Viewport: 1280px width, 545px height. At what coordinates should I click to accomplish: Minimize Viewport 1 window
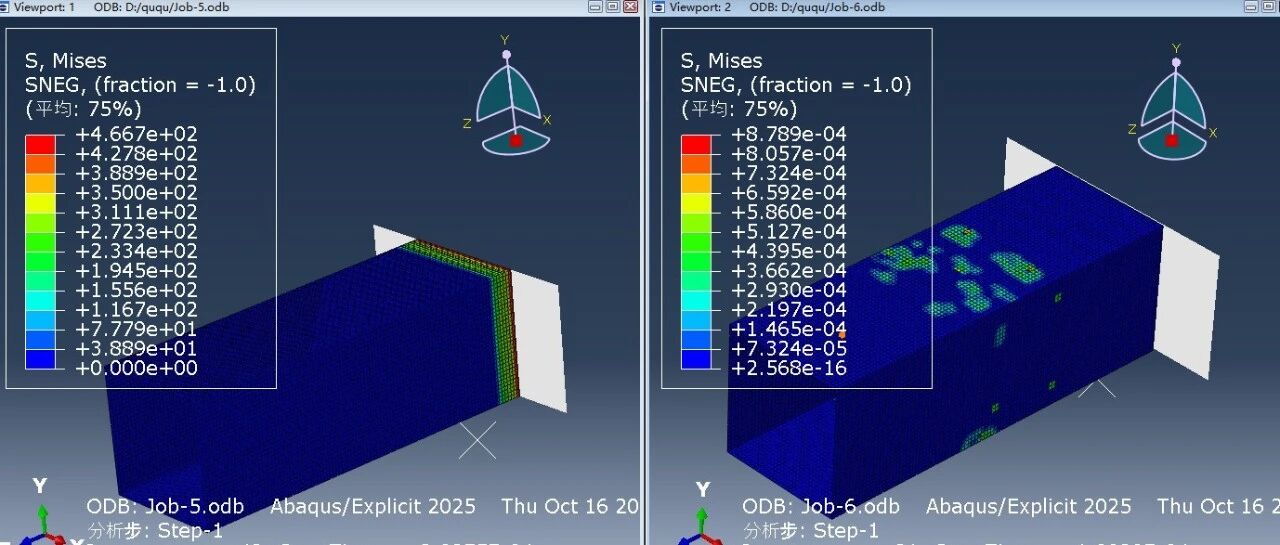tap(597, 6)
